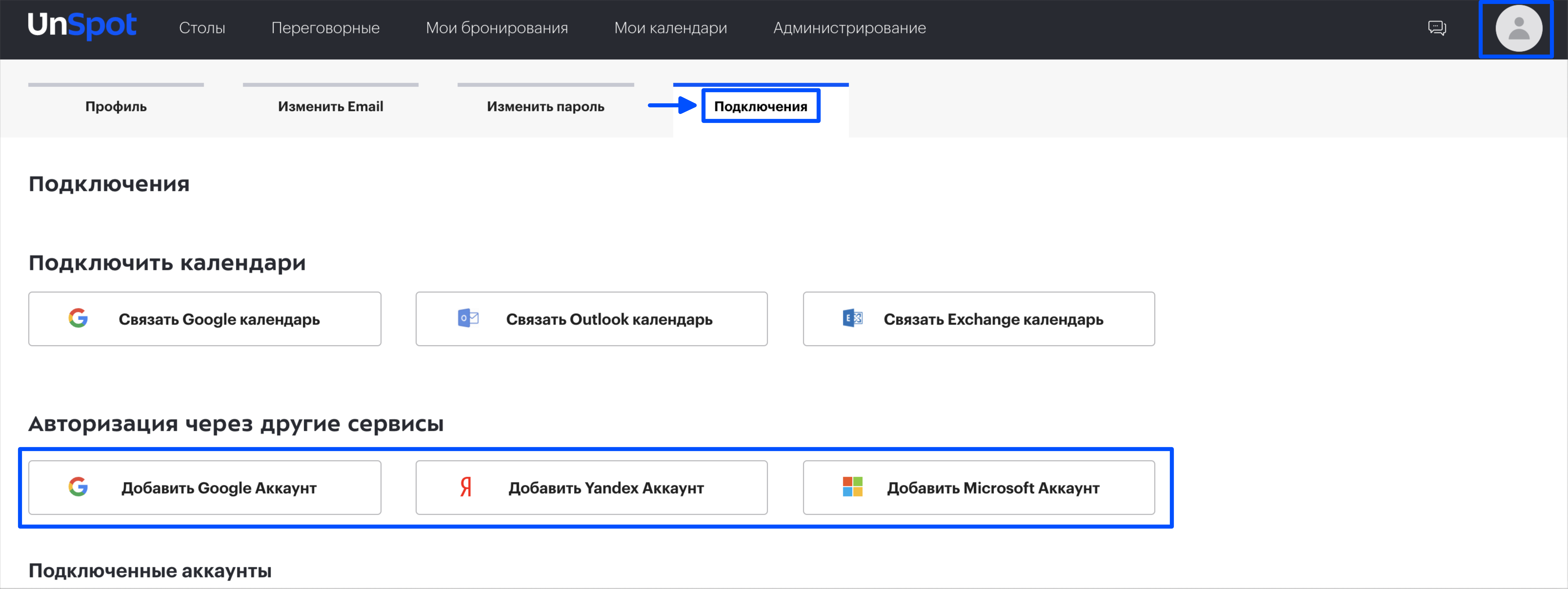This screenshot has width=1568, height=589.
Task: Select the Подключения tab
Action: (760, 109)
